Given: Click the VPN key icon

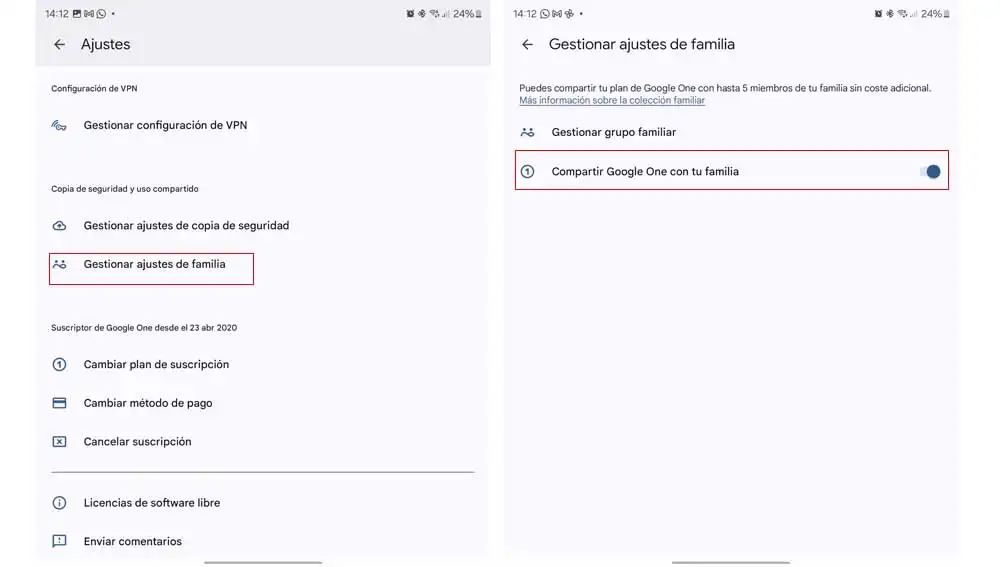Looking at the screenshot, I should [60, 126].
